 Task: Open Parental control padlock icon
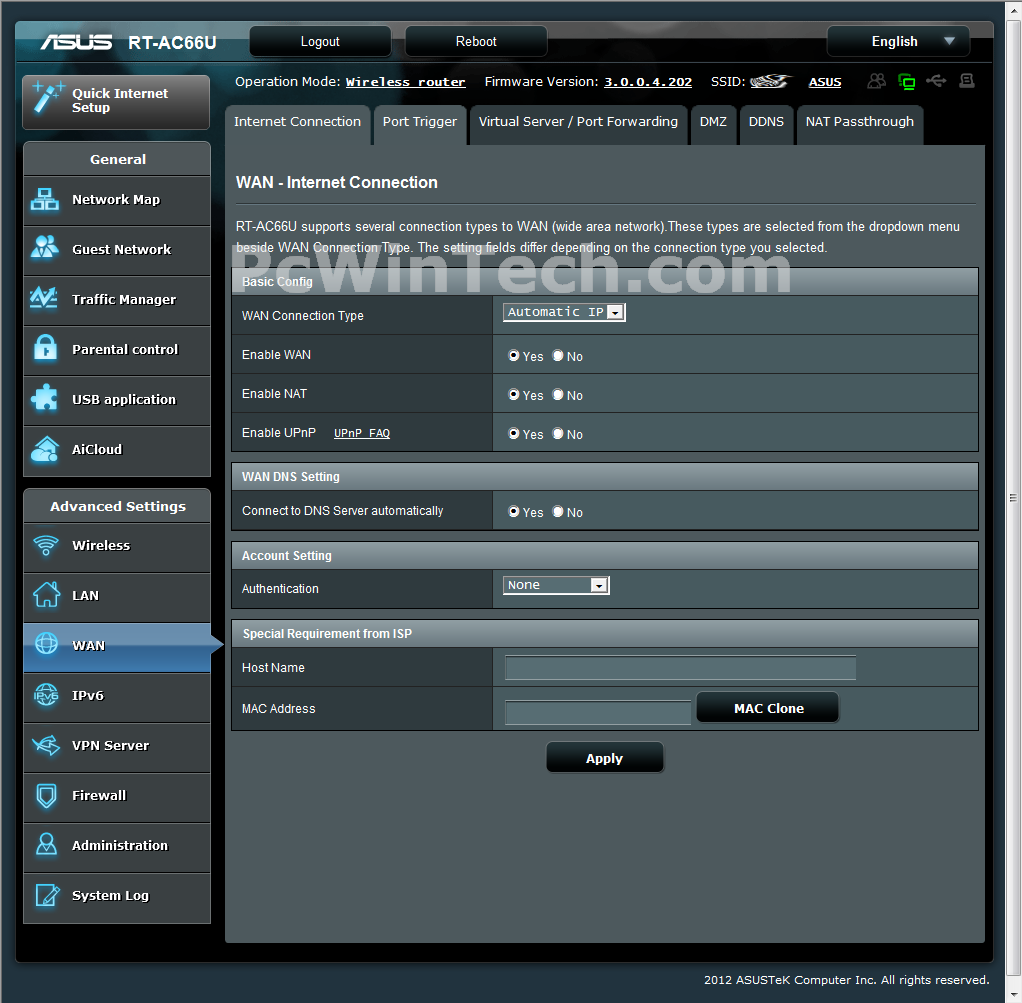click(45, 349)
